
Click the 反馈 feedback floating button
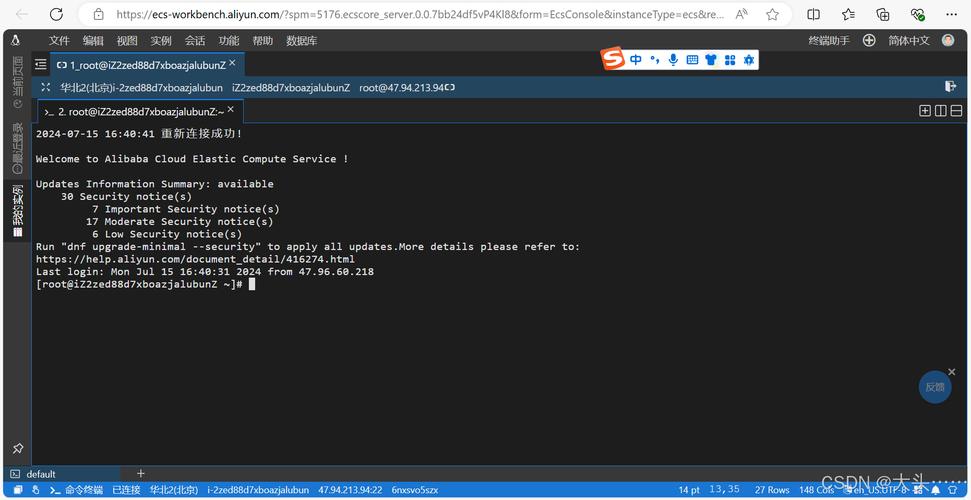(935, 387)
